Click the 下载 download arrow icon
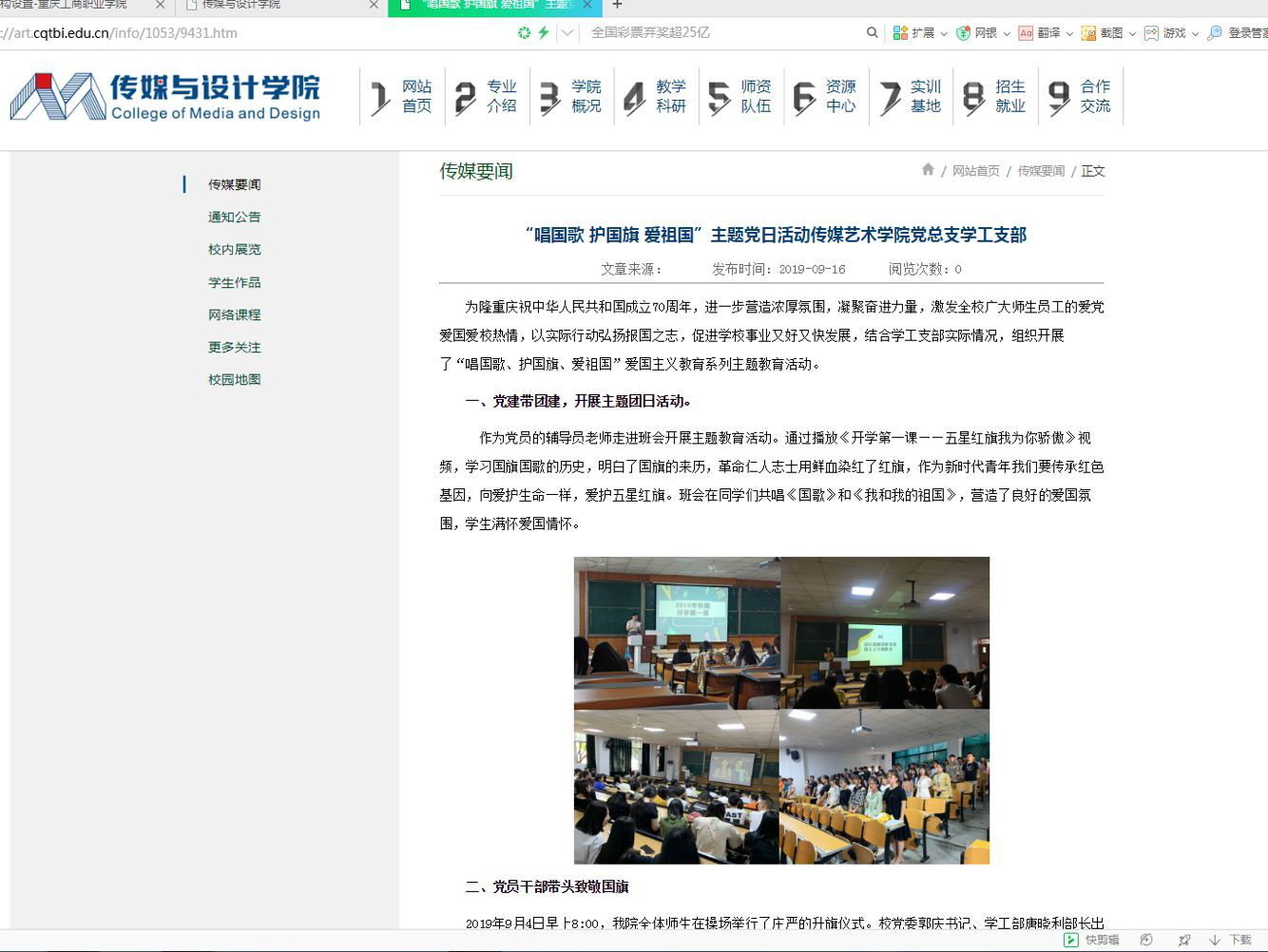Image resolution: width=1268 pixels, height=952 pixels. pos(1215,940)
